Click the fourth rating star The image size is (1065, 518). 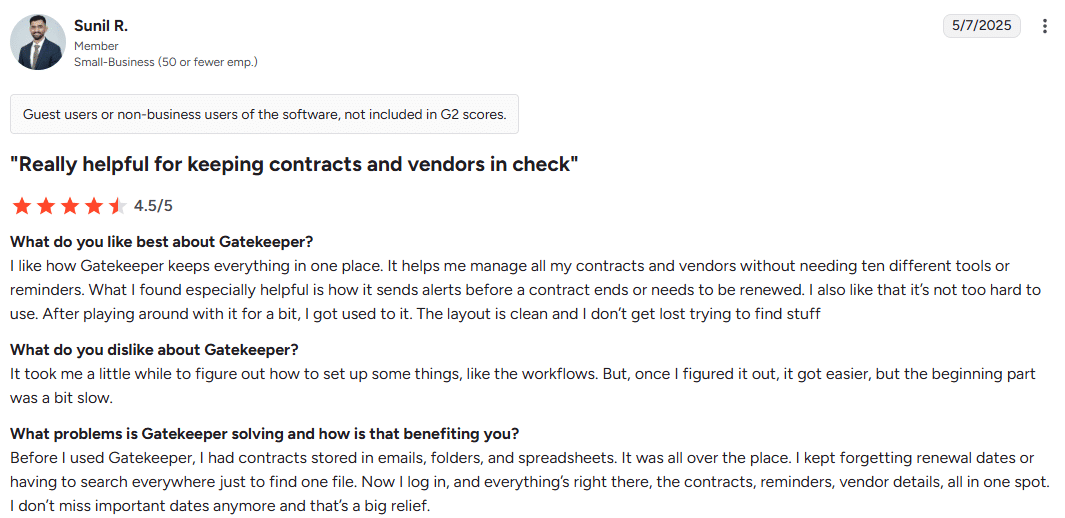tap(93, 206)
